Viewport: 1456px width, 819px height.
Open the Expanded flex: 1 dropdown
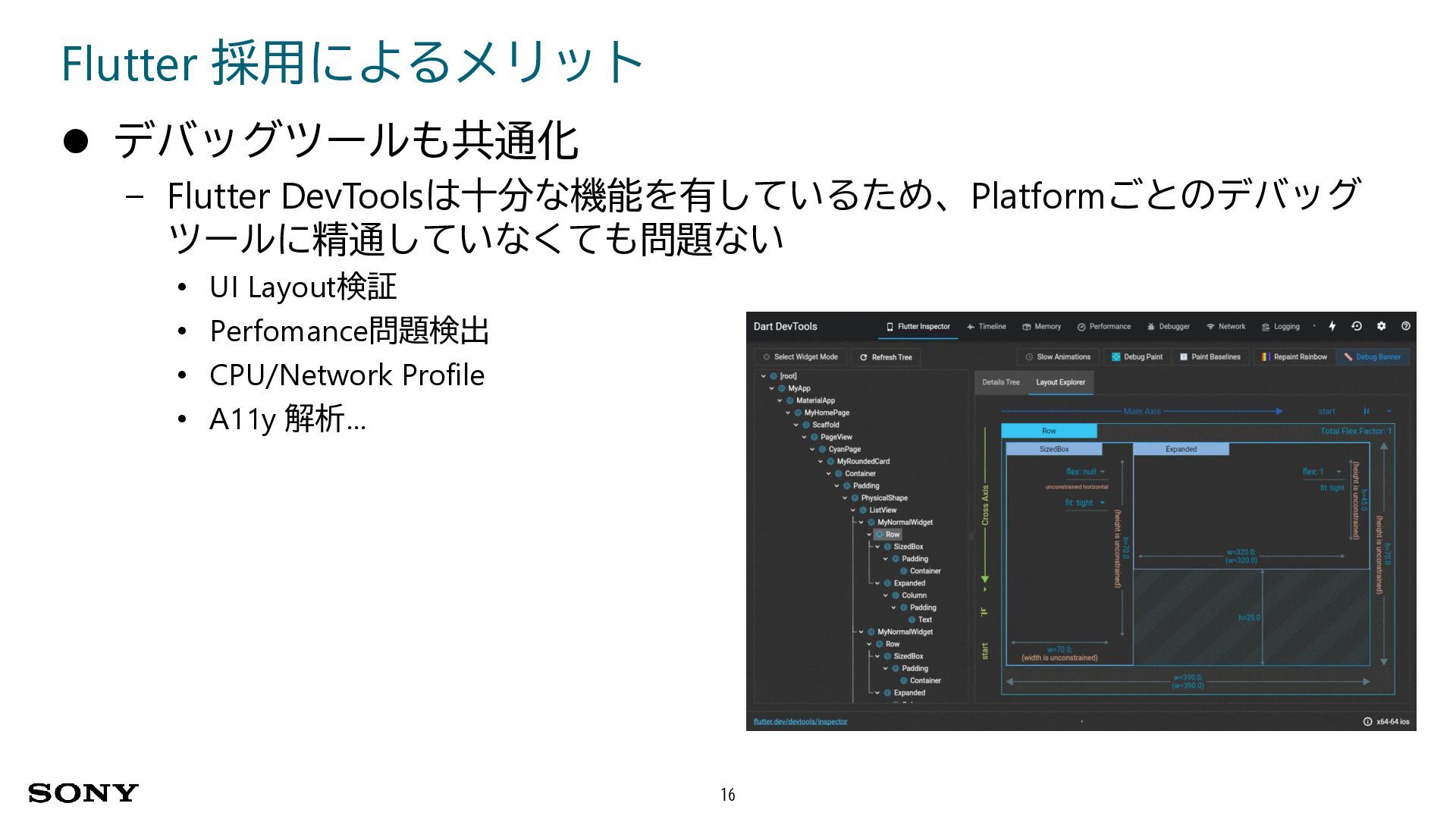[x=1323, y=472]
